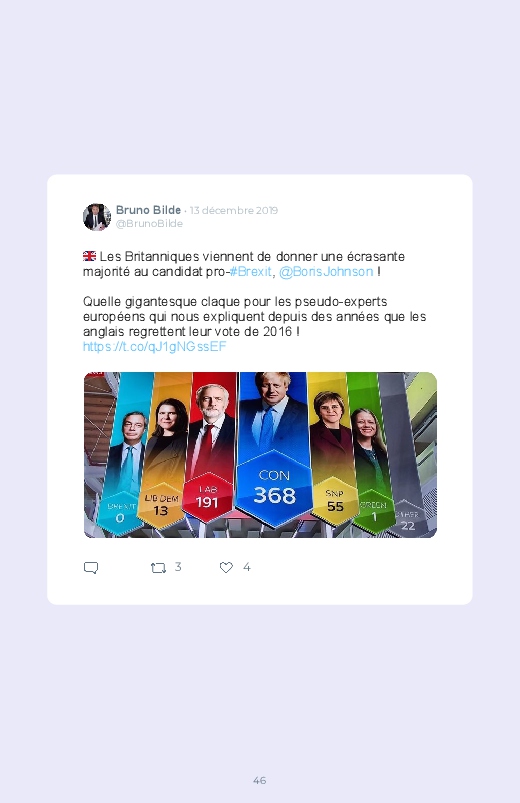Open the @BorisJohnson mention link
This screenshot has width=520, height=803.
(x=326, y=271)
